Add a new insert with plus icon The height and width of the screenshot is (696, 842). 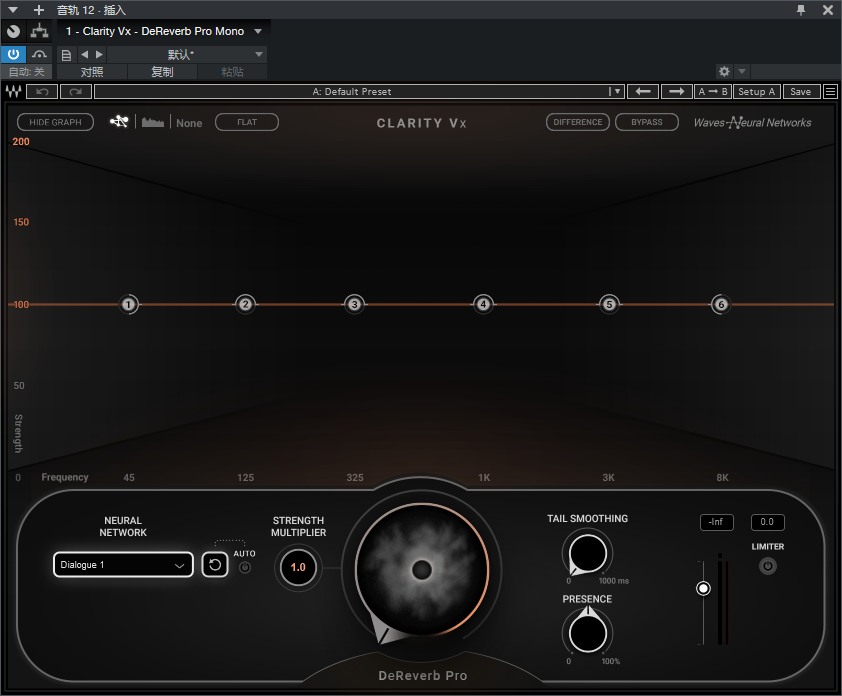(x=39, y=10)
